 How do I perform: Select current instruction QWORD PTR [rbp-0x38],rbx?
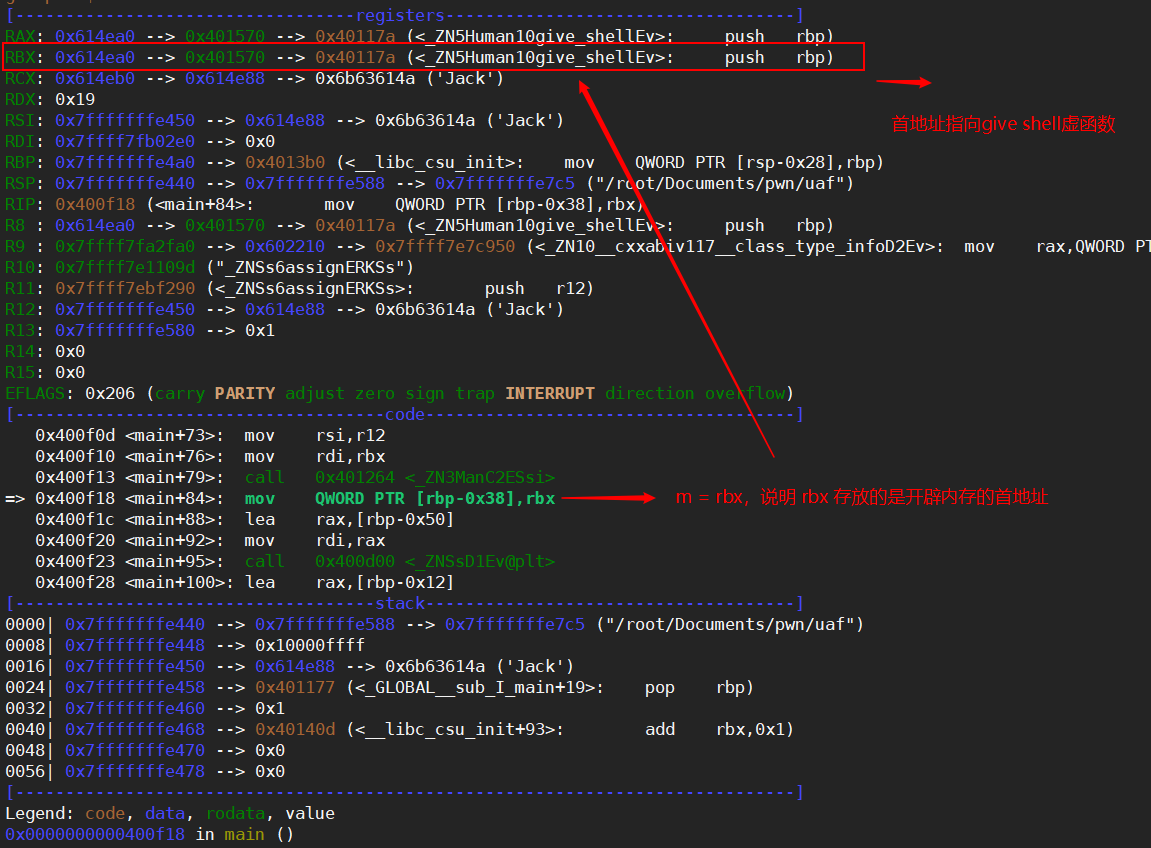coord(435,499)
